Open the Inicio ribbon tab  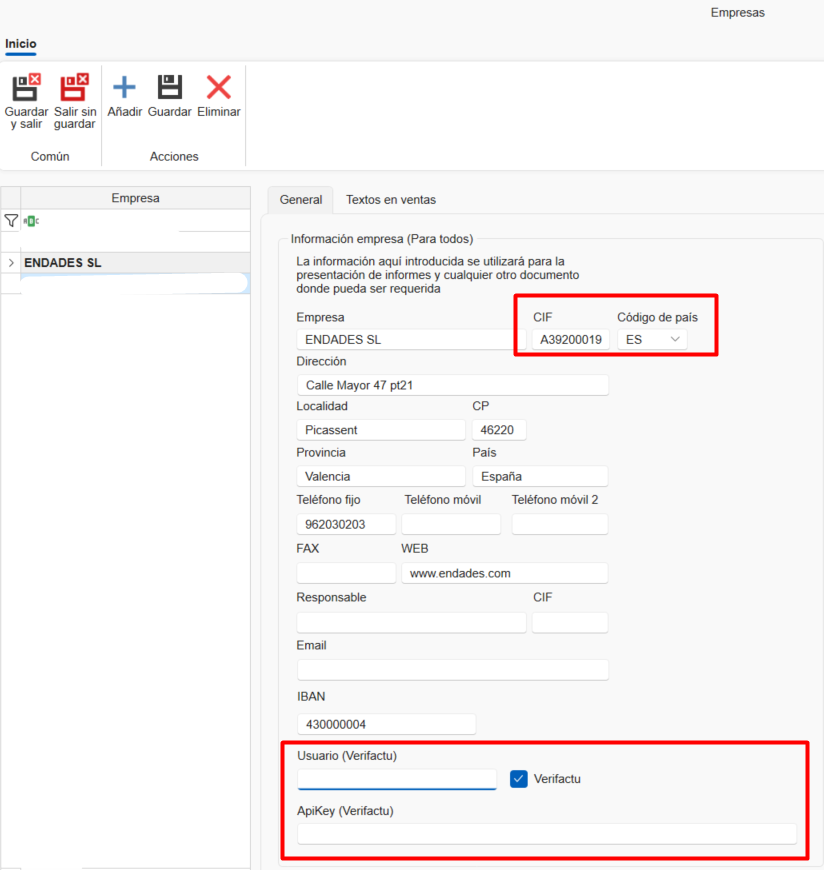(x=20, y=44)
